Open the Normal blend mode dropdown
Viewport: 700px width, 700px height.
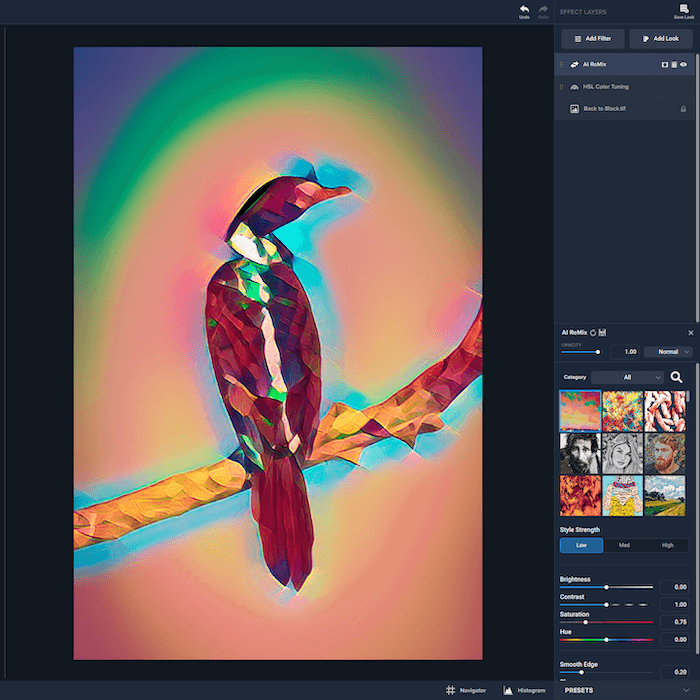668,352
